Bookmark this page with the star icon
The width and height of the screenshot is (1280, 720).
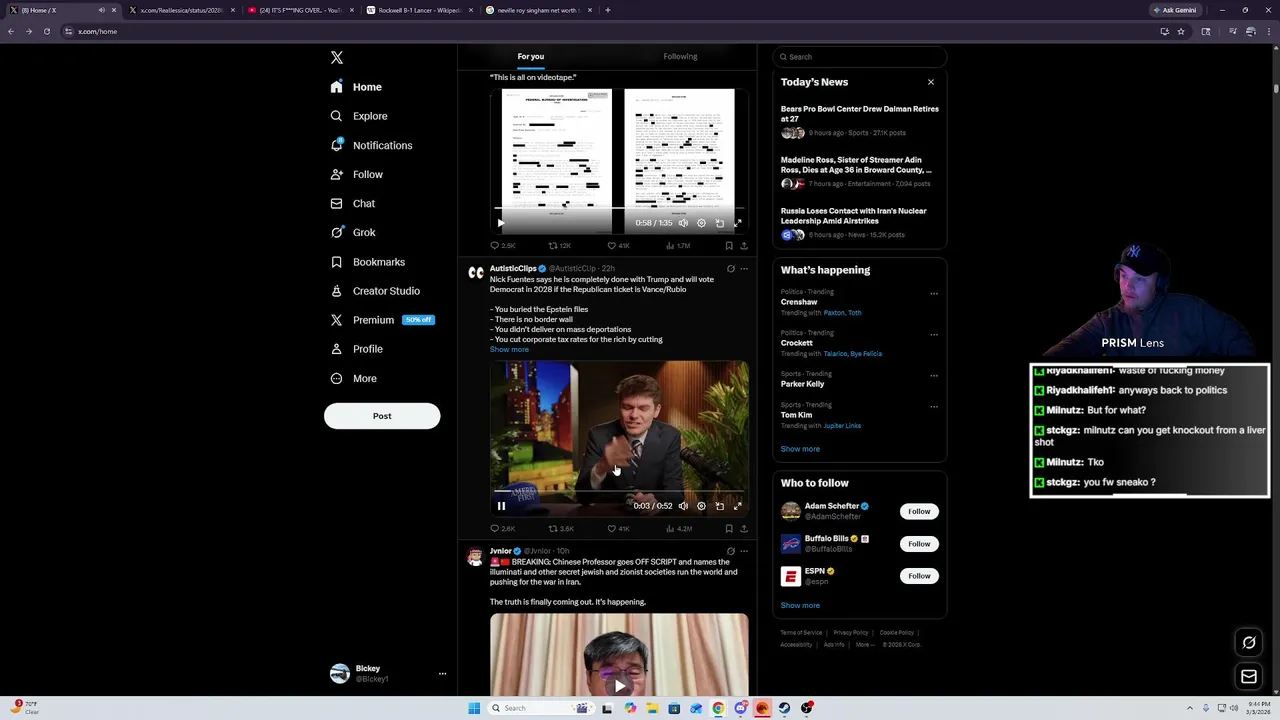tap(1181, 31)
